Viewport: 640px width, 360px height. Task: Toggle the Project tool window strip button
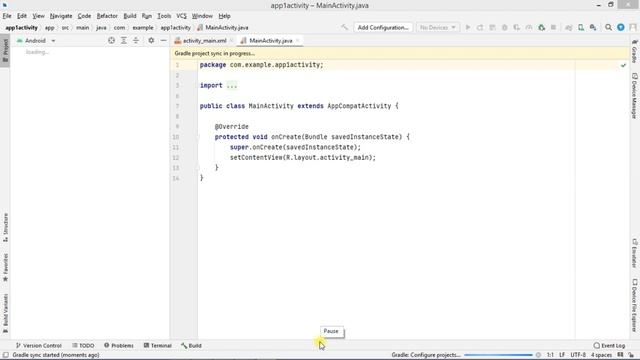click(5, 51)
